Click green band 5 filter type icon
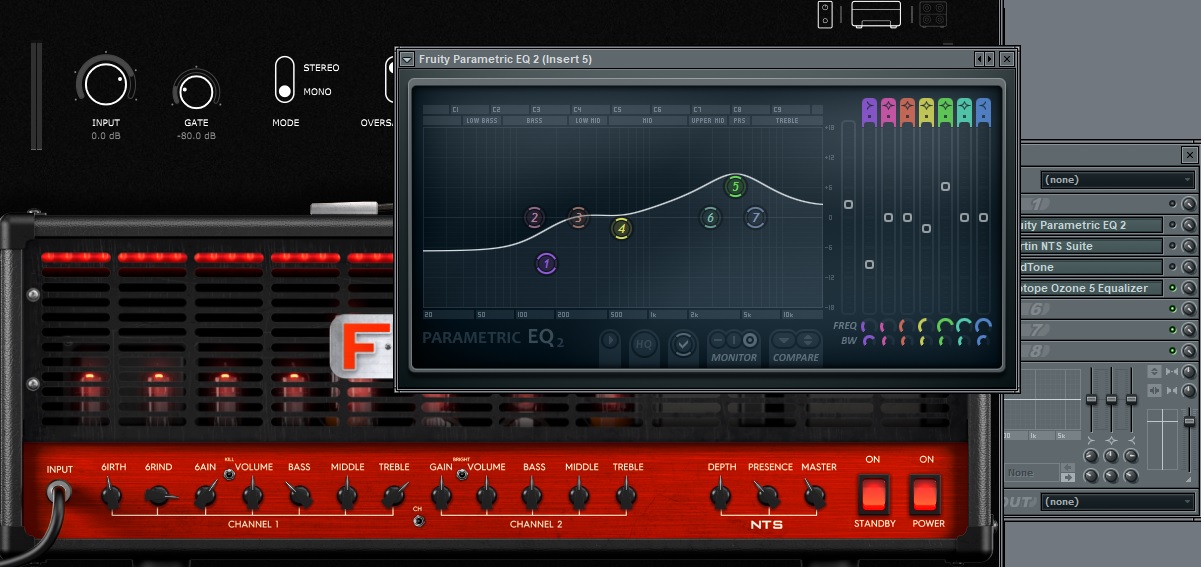Image resolution: width=1201 pixels, height=567 pixels. coord(945,108)
